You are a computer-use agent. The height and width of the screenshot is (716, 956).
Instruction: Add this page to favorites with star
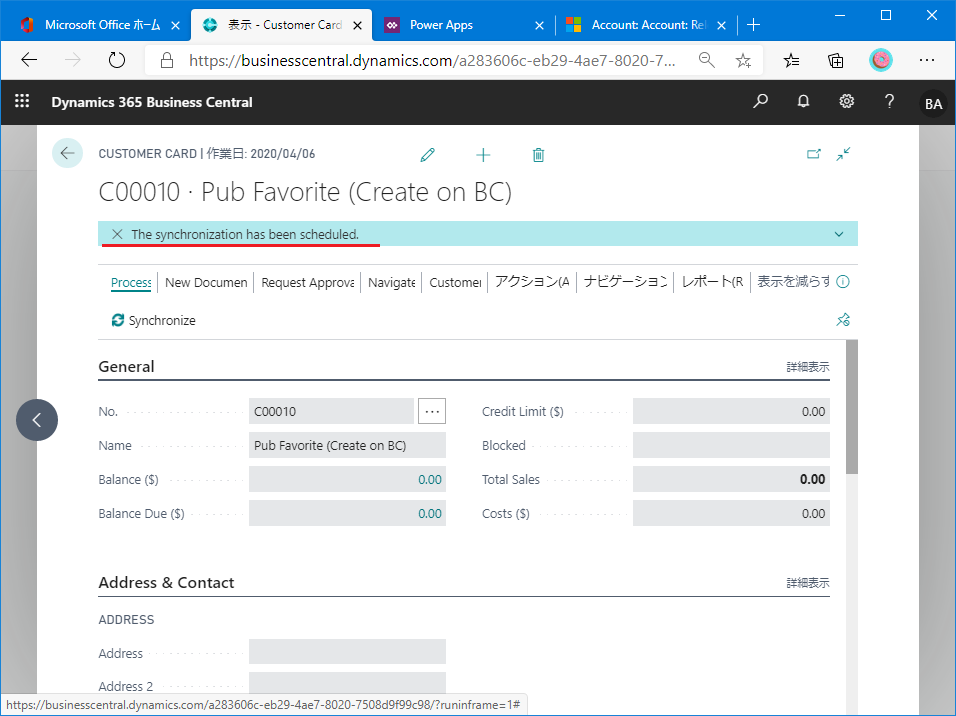pos(743,60)
